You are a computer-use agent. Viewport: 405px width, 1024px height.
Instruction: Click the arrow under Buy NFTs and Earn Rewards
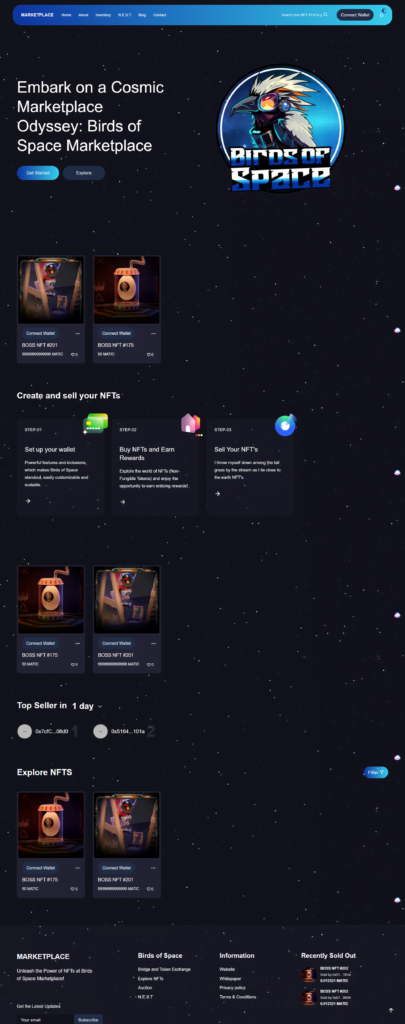tap(123, 502)
